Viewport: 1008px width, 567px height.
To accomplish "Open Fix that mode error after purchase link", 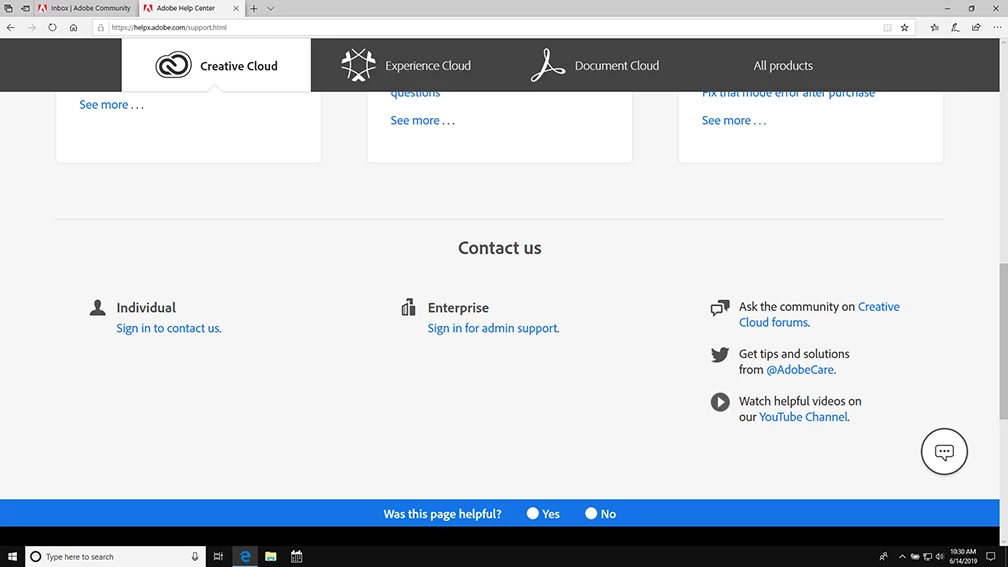I will tap(788, 94).
